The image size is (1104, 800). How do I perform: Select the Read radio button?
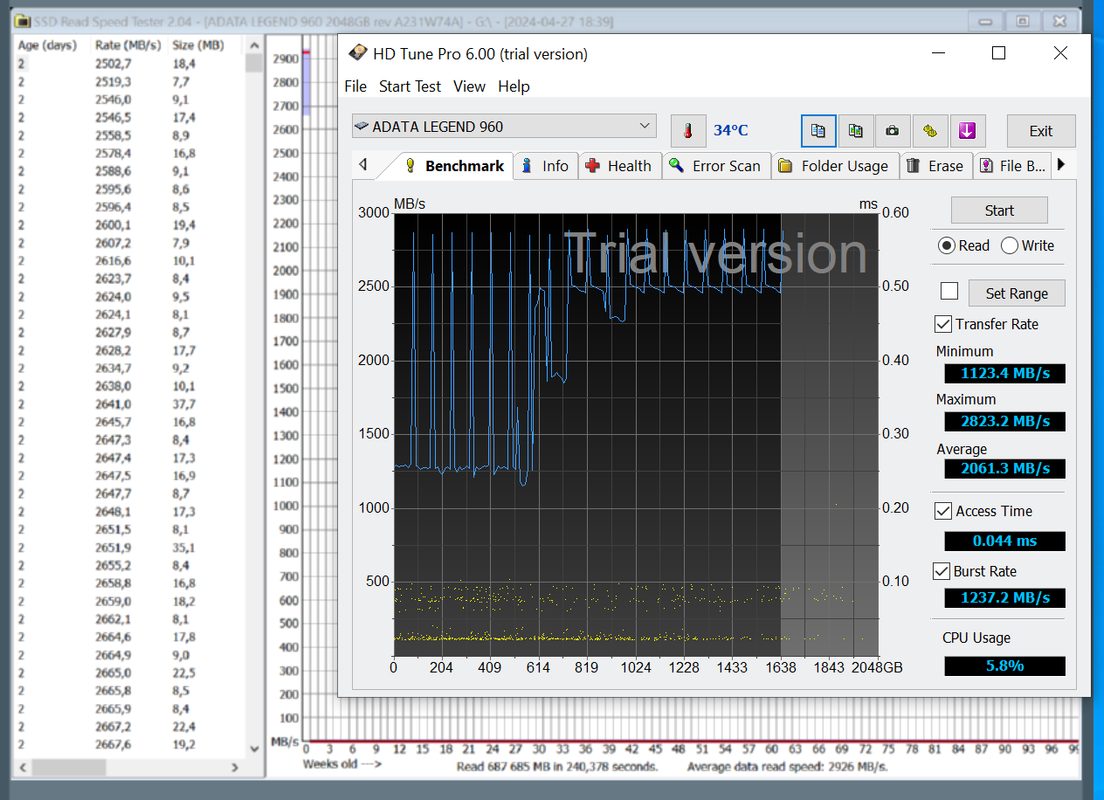pyautogui.click(x=946, y=245)
